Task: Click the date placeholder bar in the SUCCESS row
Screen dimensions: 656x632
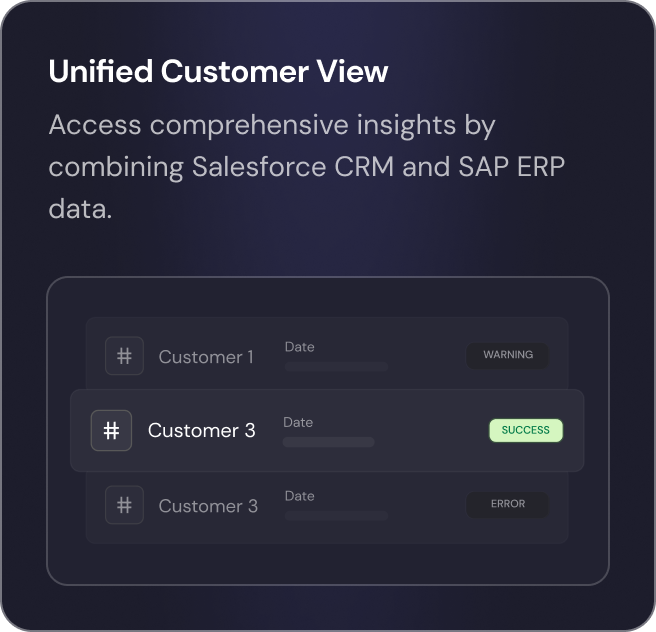Action: [328, 442]
